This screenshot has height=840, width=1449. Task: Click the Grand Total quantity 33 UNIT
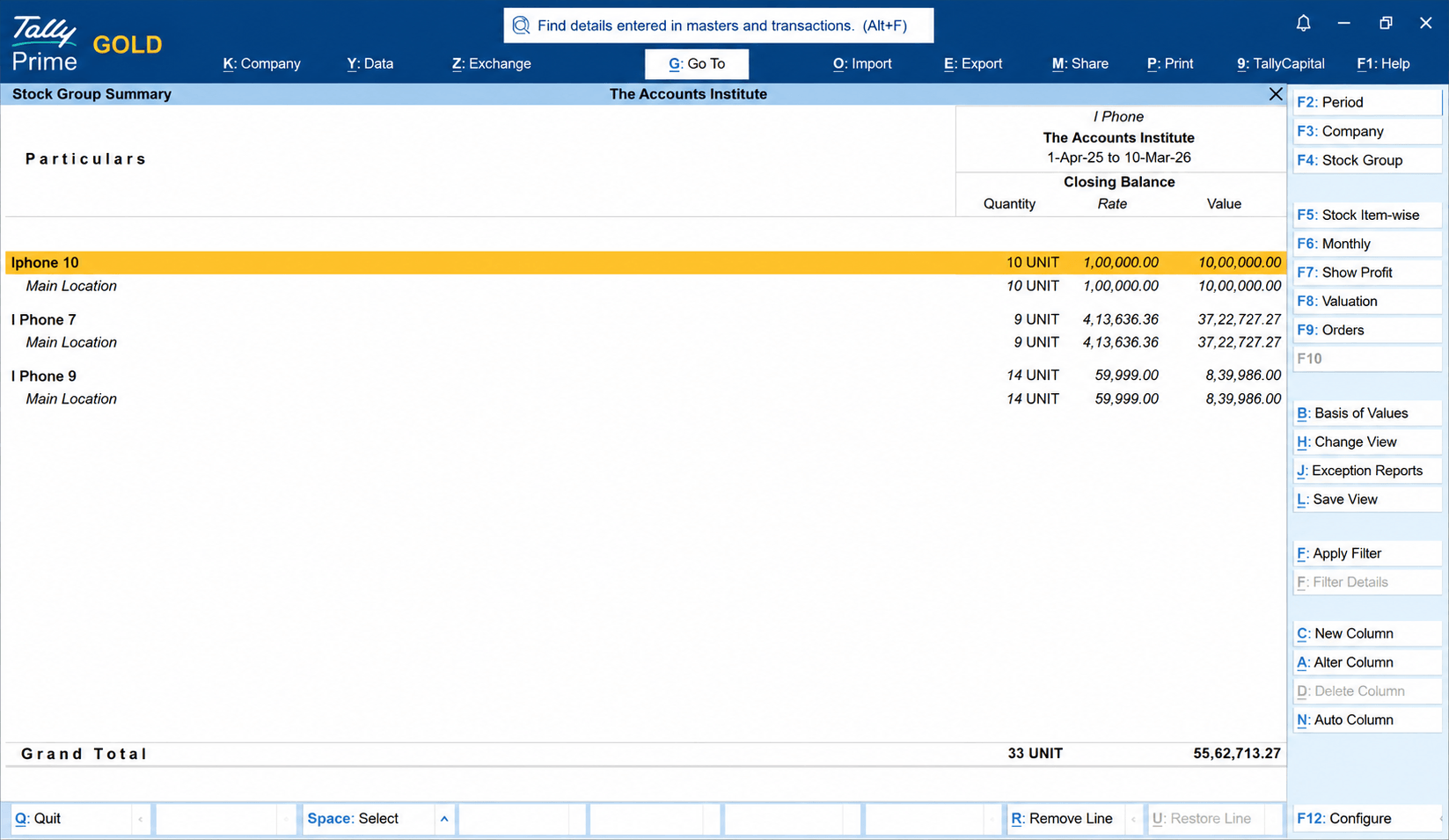pyautogui.click(x=1036, y=754)
